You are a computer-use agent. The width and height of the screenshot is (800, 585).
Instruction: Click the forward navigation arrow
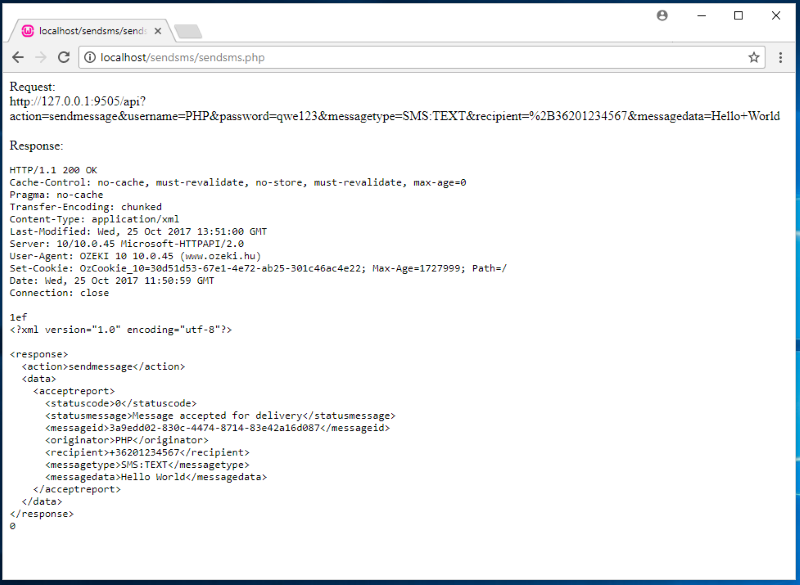tap(40, 57)
